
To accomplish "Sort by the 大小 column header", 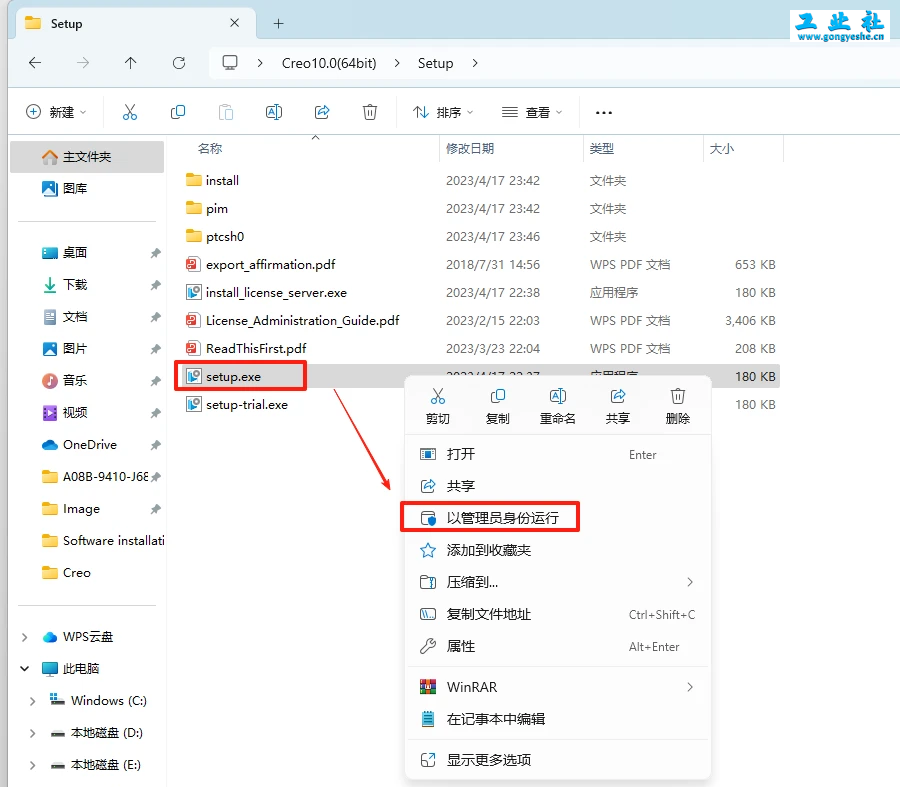I will tap(722, 149).
